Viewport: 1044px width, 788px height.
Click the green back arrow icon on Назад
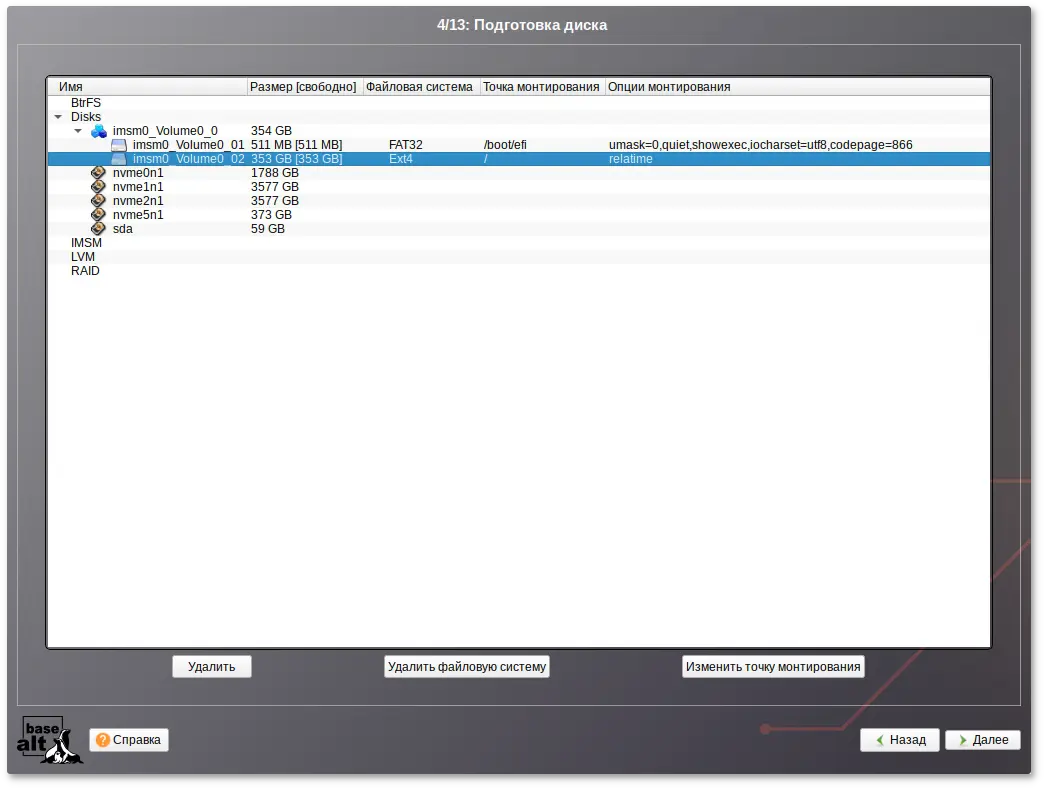(880, 740)
